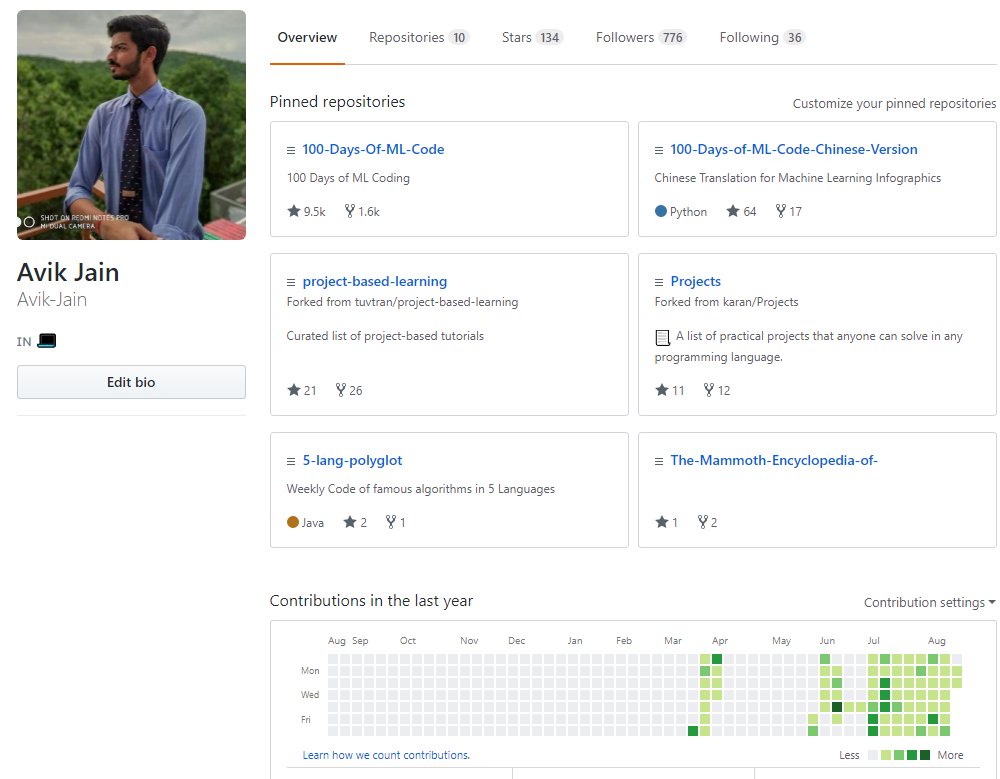Viewport: 1000px width, 779px height.
Task: Expand the Contribution settings dropdown
Action: click(x=929, y=602)
